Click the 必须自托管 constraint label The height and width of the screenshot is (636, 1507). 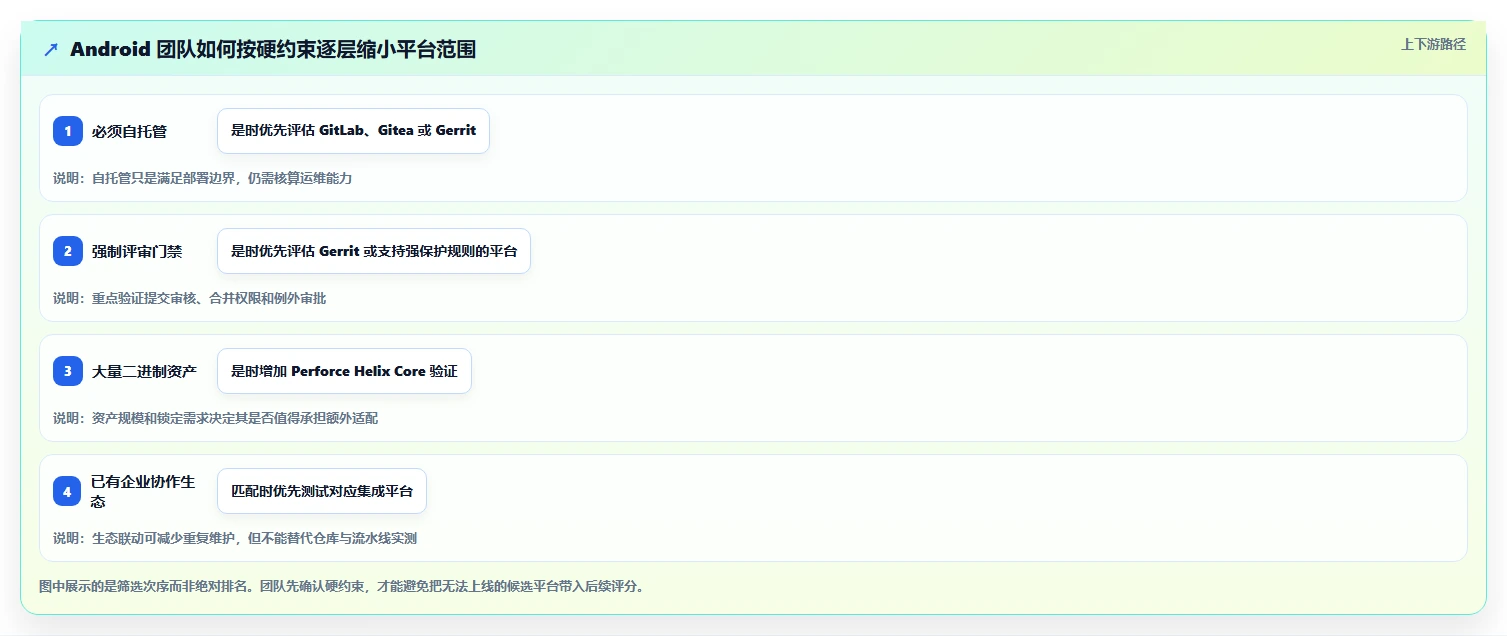[129, 131]
